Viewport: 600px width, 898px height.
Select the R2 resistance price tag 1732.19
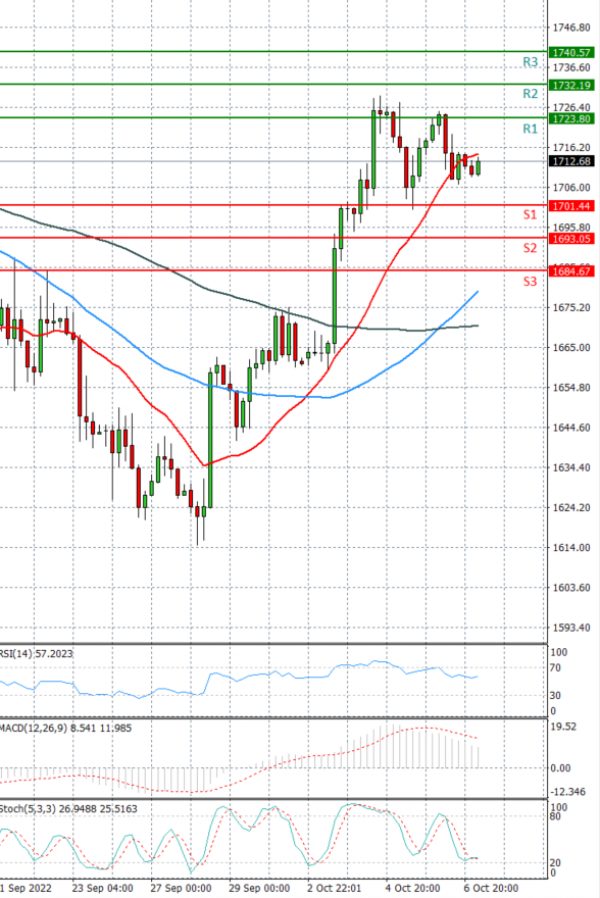571,85
